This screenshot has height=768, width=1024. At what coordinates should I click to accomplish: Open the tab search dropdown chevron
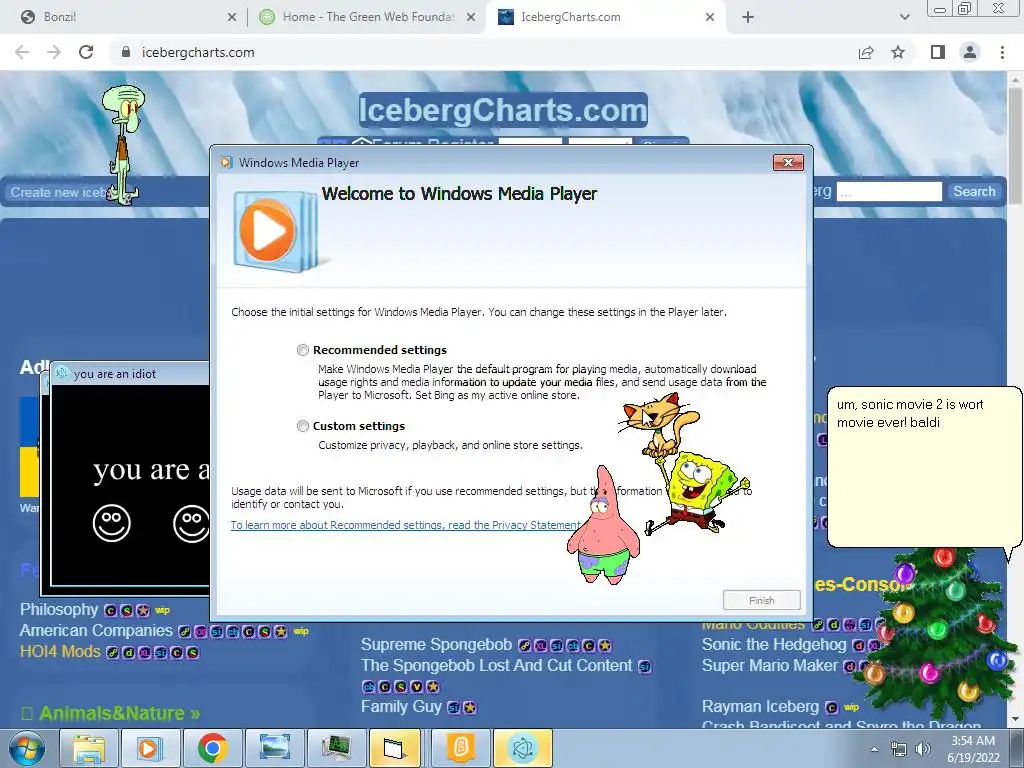[904, 18]
